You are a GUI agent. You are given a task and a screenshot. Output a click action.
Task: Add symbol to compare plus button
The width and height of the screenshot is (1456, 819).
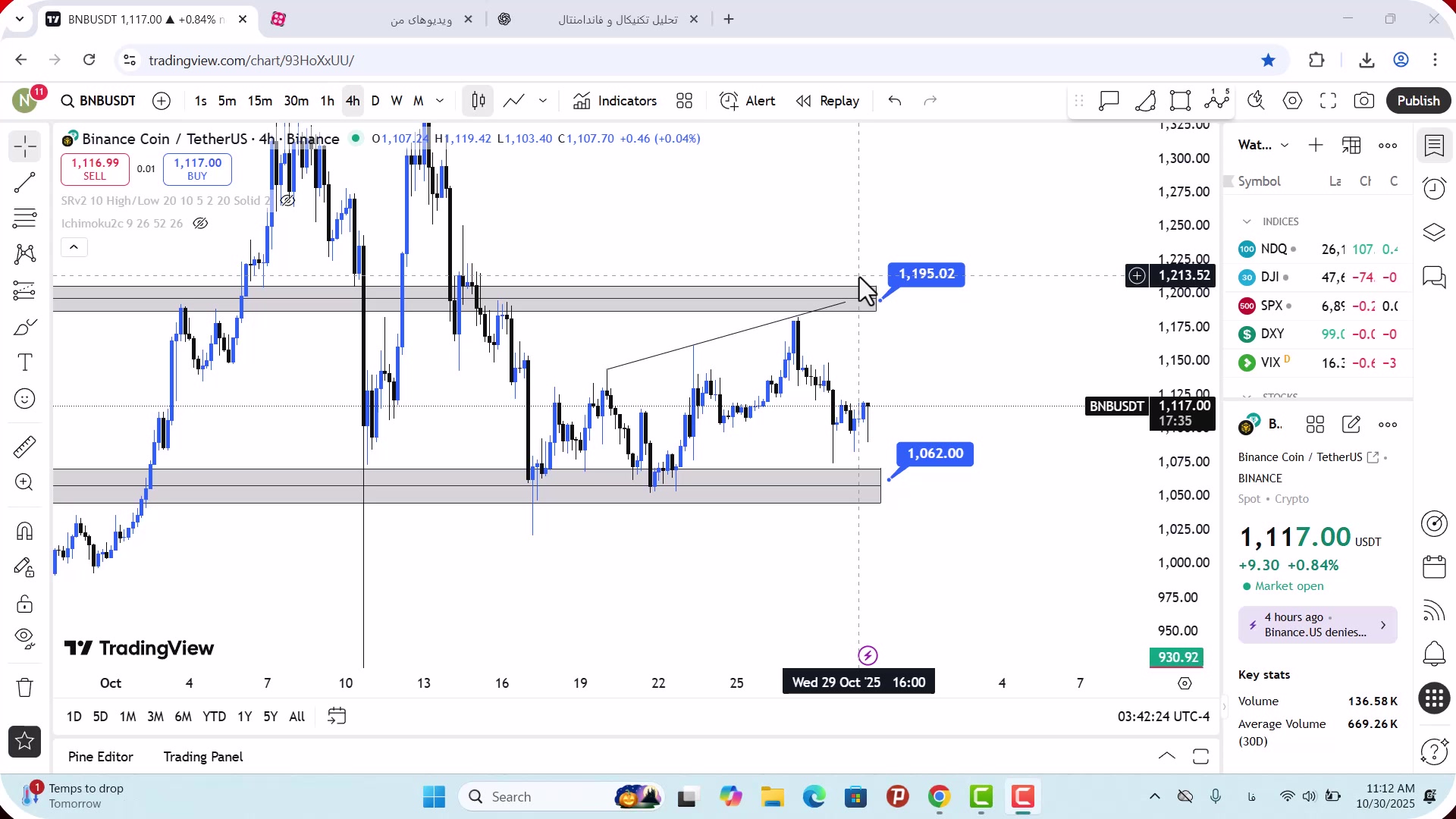tap(162, 101)
